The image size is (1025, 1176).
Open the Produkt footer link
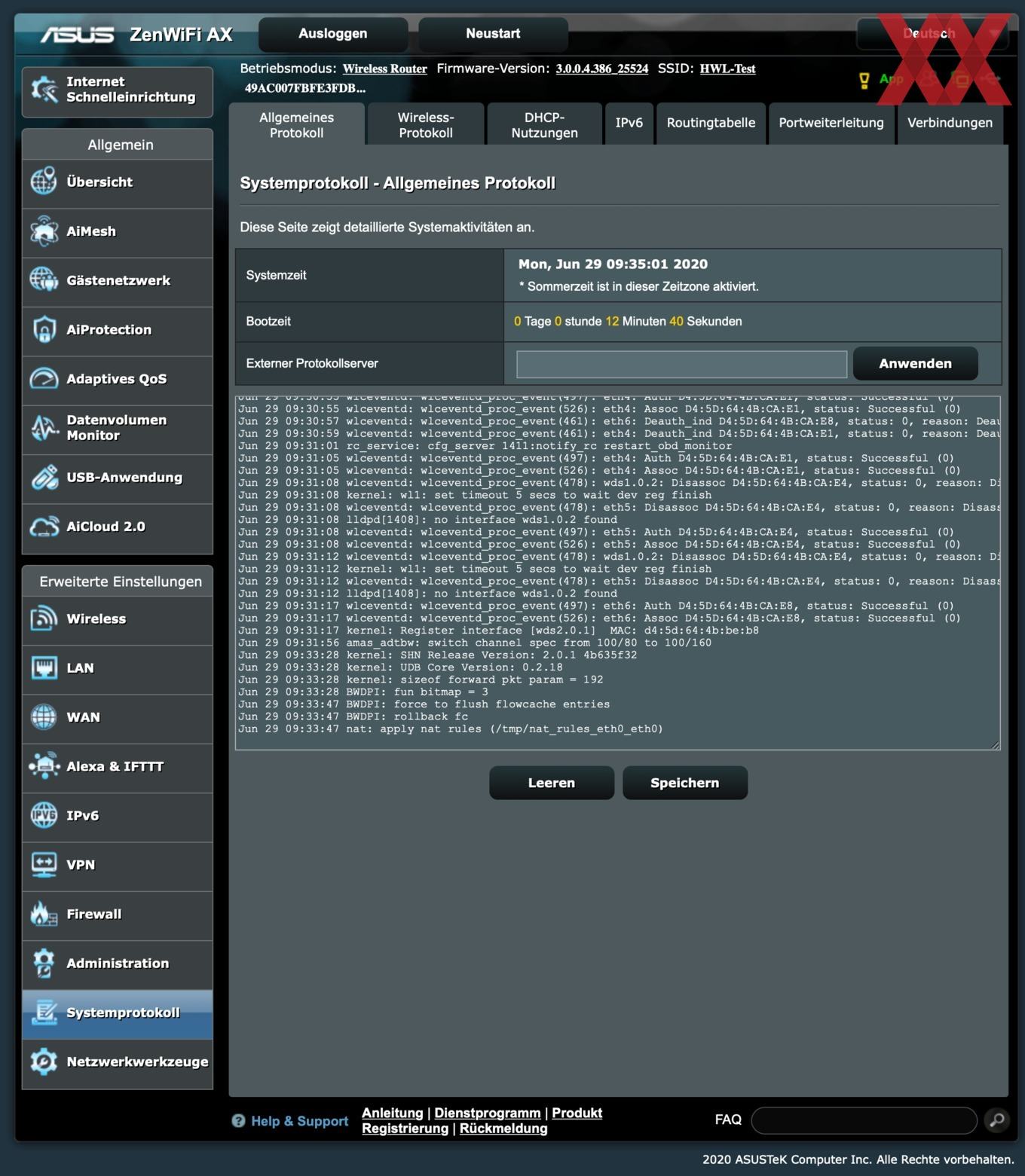pyautogui.click(x=577, y=1113)
